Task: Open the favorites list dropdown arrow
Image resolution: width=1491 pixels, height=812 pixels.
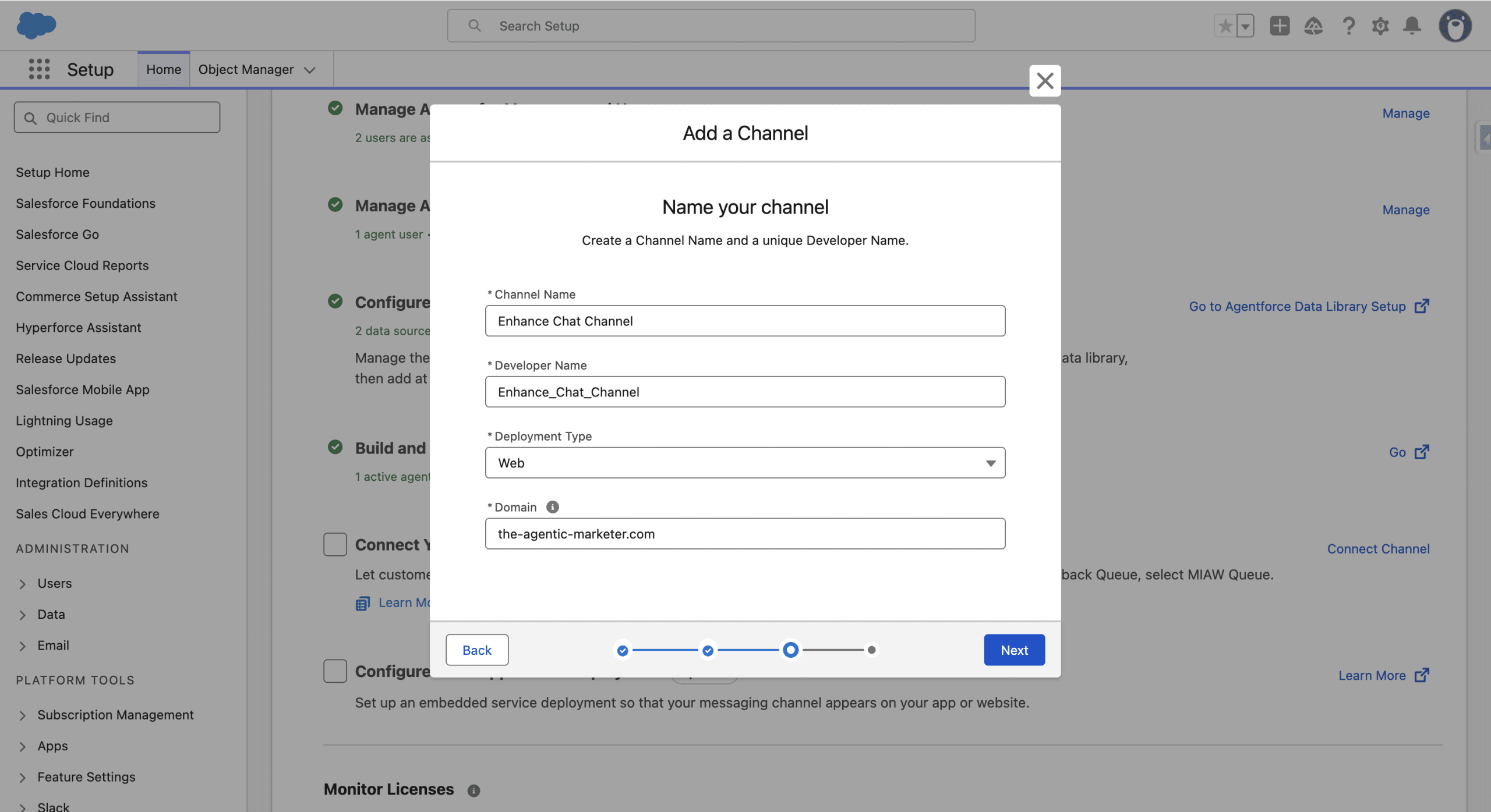Action: [x=1245, y=26]
